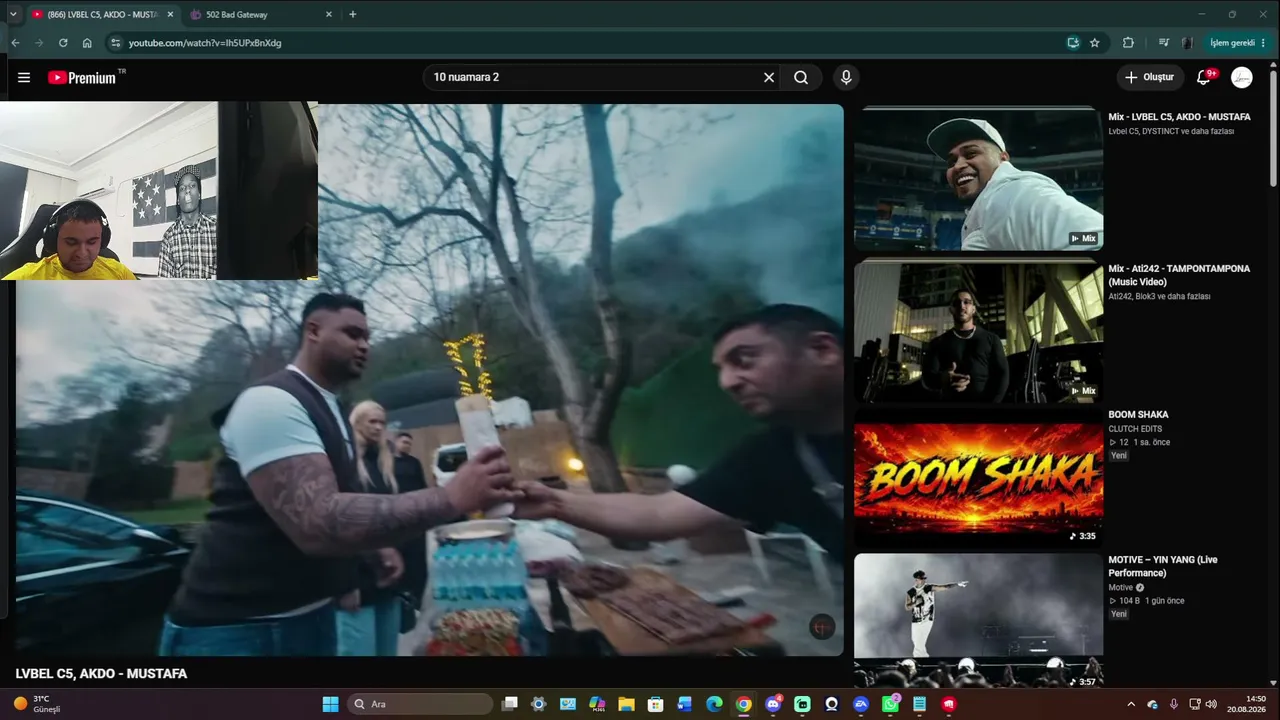
Task: Visit the Motive channel name
Action: click(1121, 588)
